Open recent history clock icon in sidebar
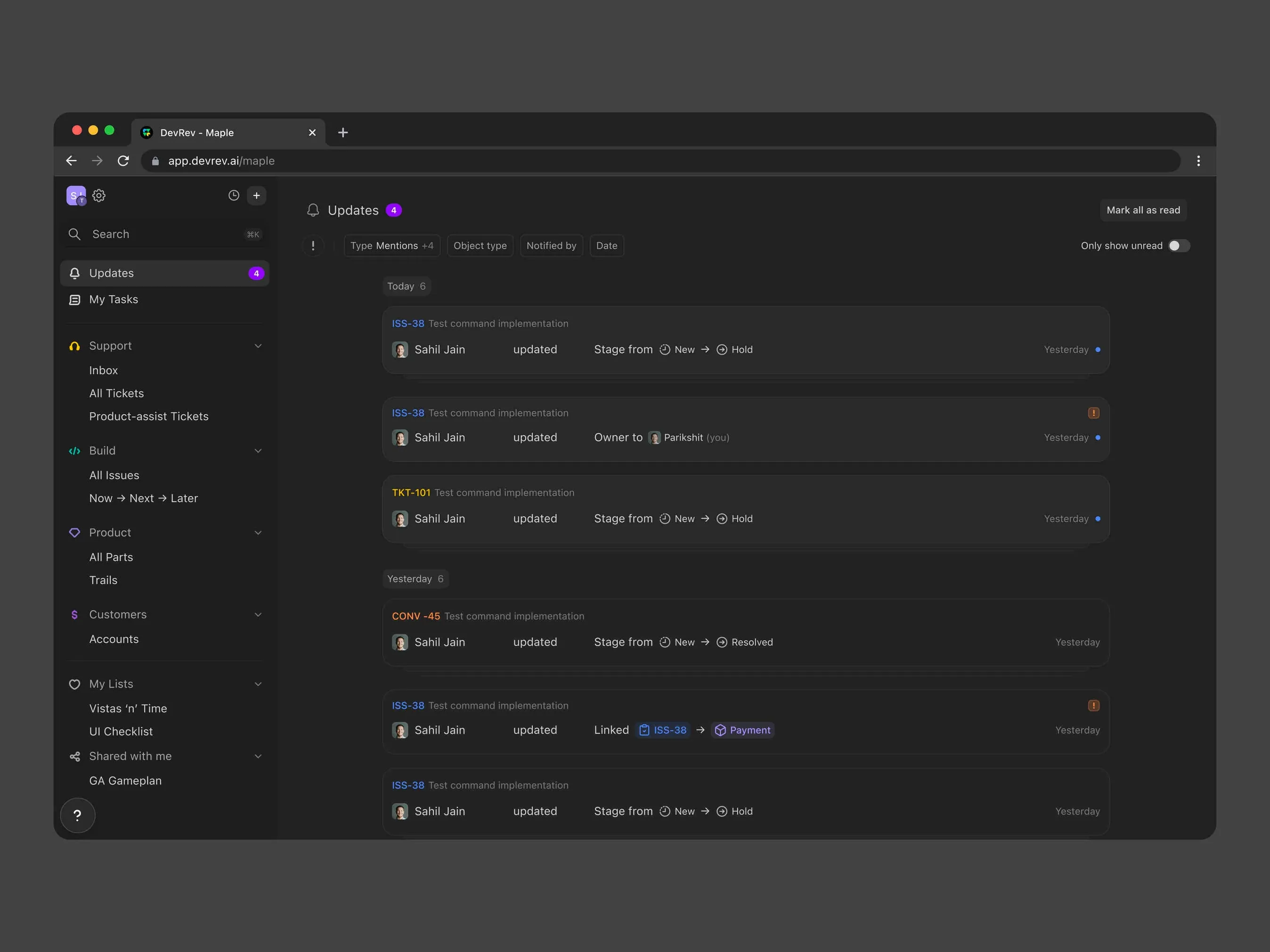The width and height of the screenshot is (1270, 952). coord(234,196)
